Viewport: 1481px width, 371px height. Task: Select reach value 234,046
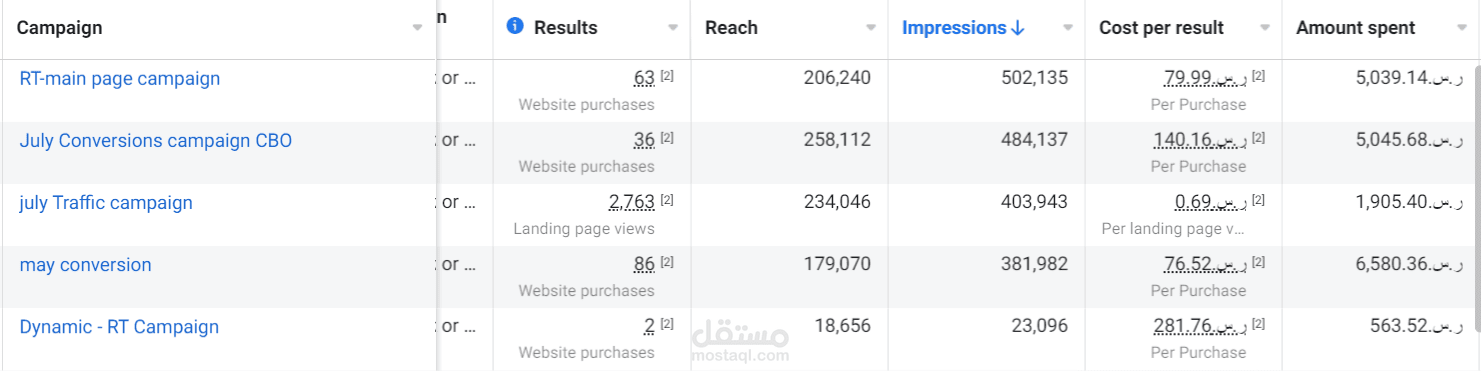click(x=837, y=202)
